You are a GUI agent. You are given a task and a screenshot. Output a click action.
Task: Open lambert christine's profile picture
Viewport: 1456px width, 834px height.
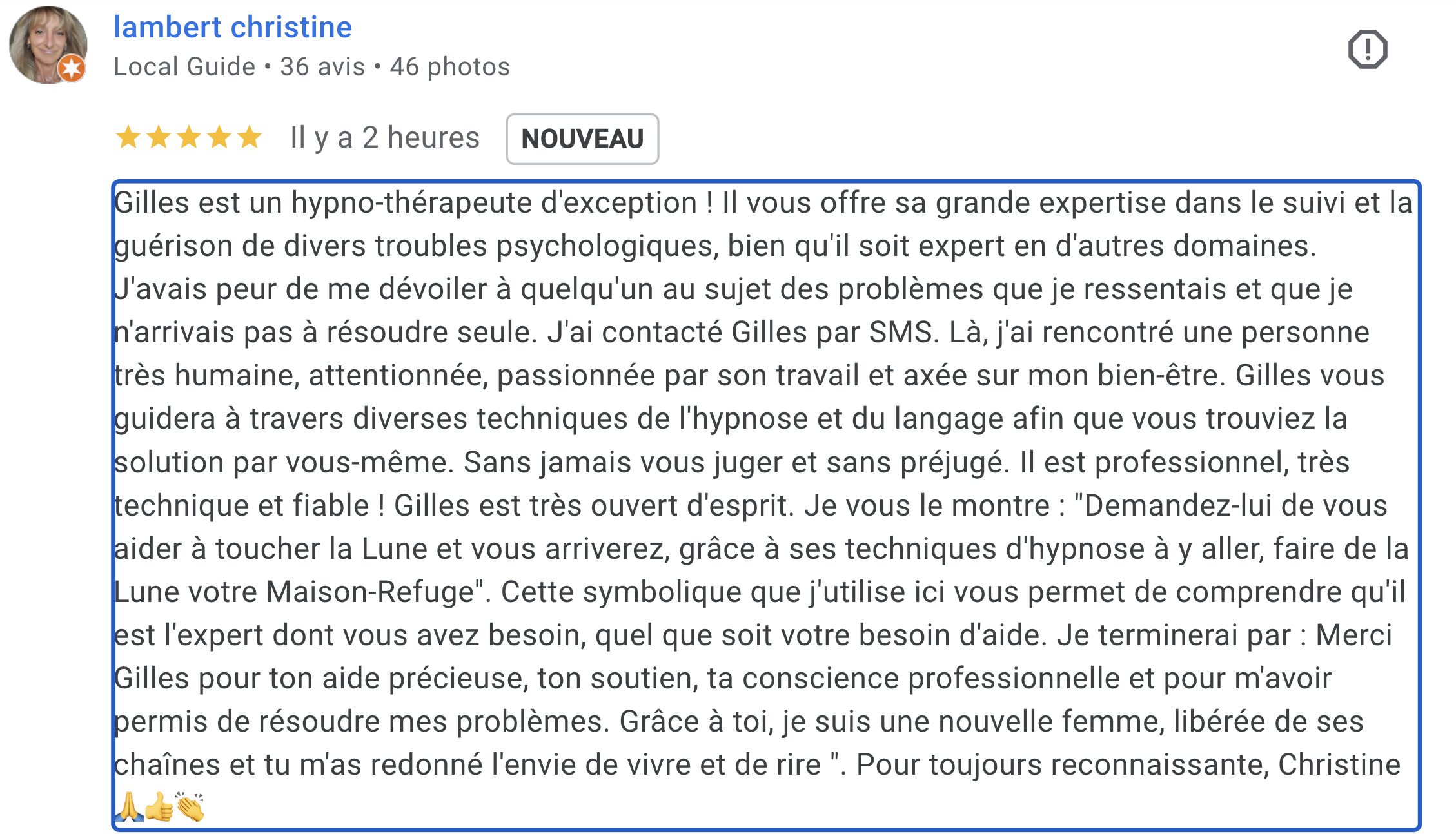pos(47,45)
